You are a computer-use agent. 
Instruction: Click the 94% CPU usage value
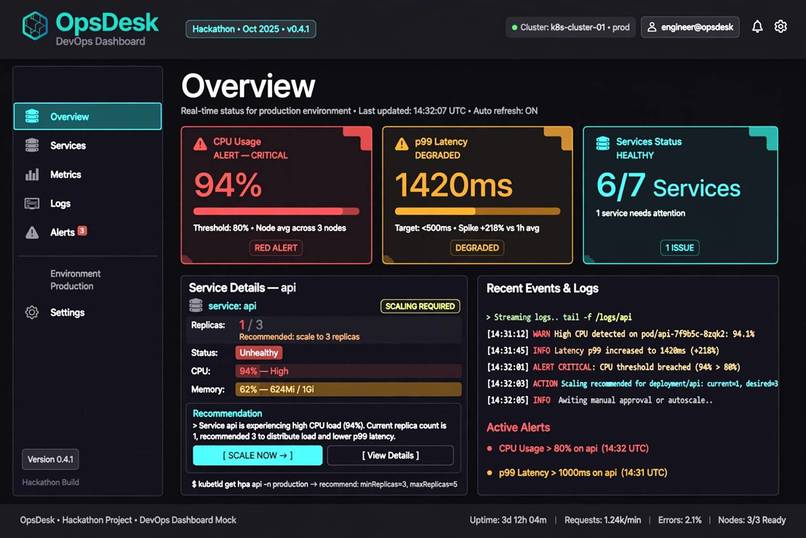pyautogui.click(x=228, y=185)
